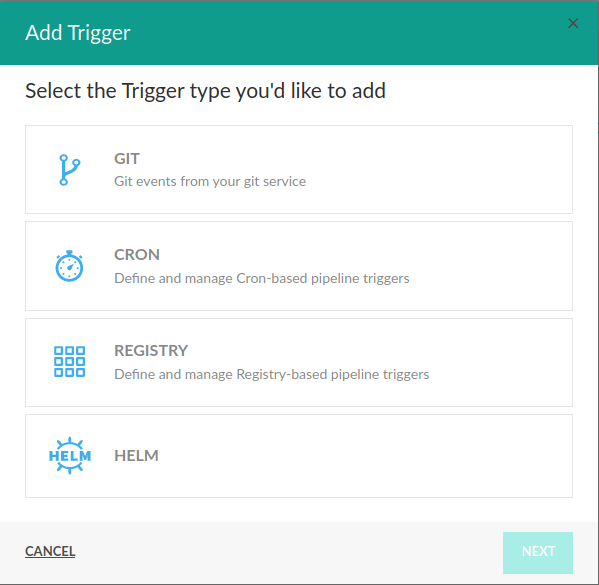Cancel adding a trigger

(50, 551)
